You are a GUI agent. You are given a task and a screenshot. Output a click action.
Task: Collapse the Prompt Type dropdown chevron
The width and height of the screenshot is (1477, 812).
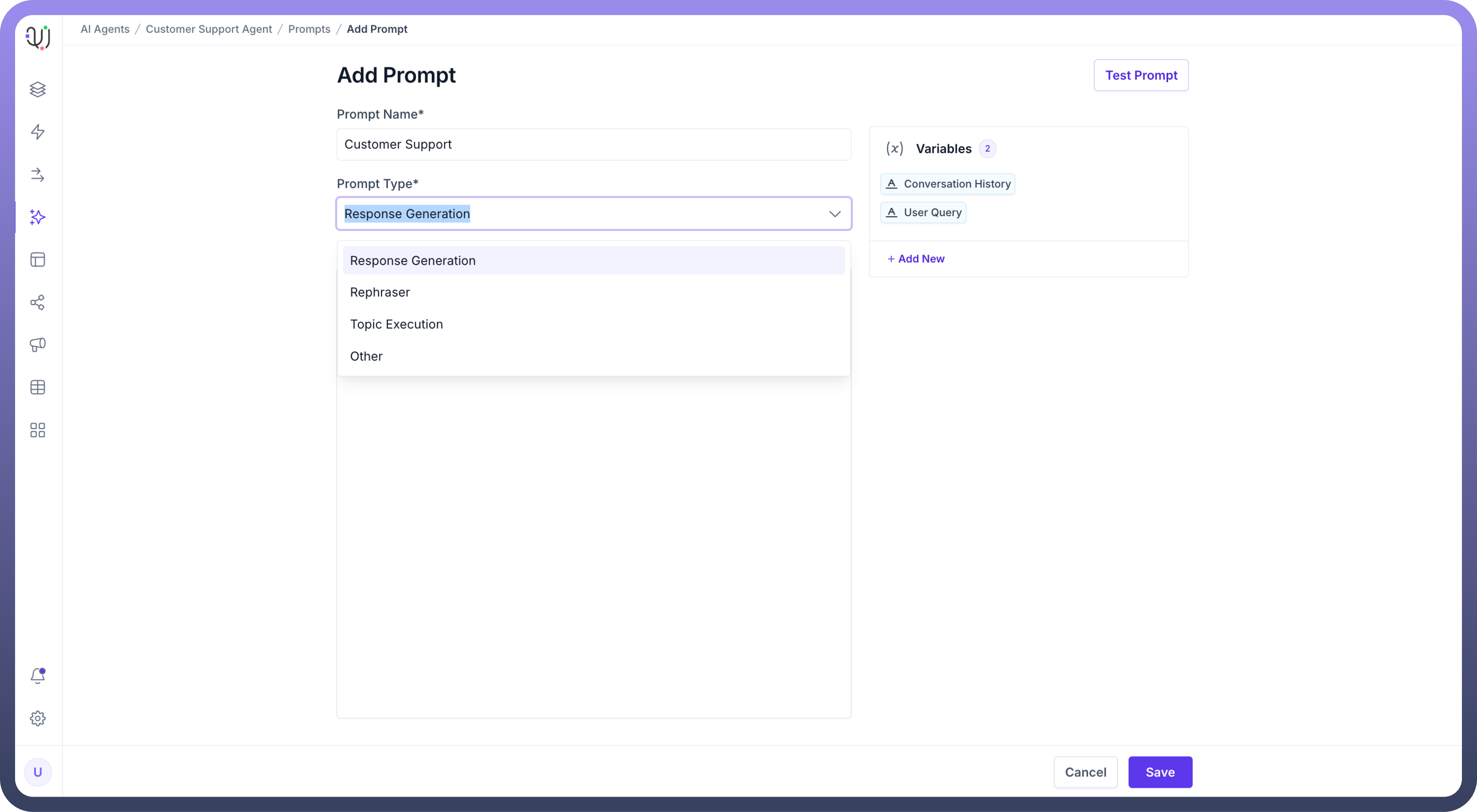click(834, 214)
